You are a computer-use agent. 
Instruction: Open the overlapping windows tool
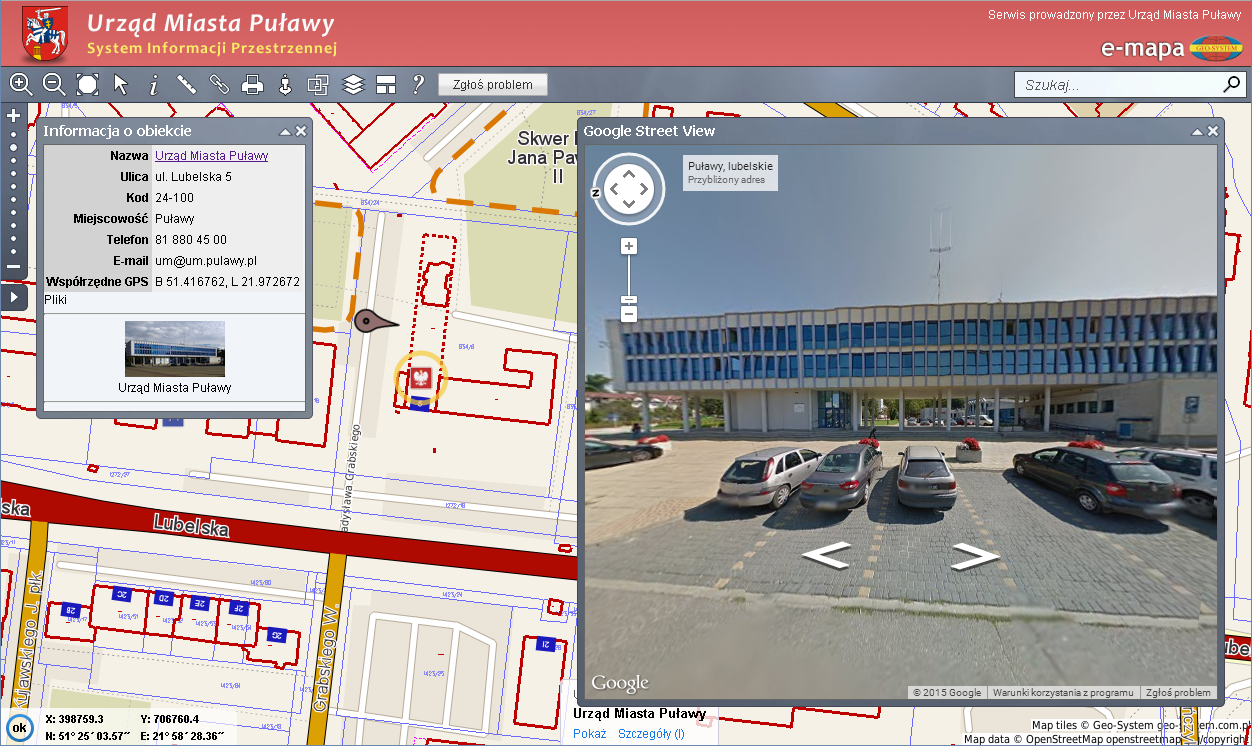click(x=318, y=84)
